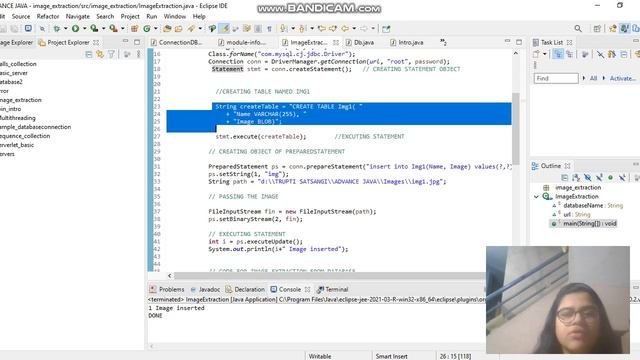Toggle Block Selection Mode icon
The height and width of the screenshot is (360, 640).
(258, 29)
